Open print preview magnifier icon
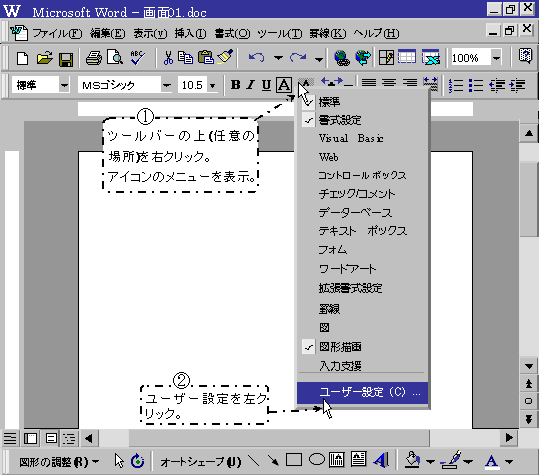 115,58
